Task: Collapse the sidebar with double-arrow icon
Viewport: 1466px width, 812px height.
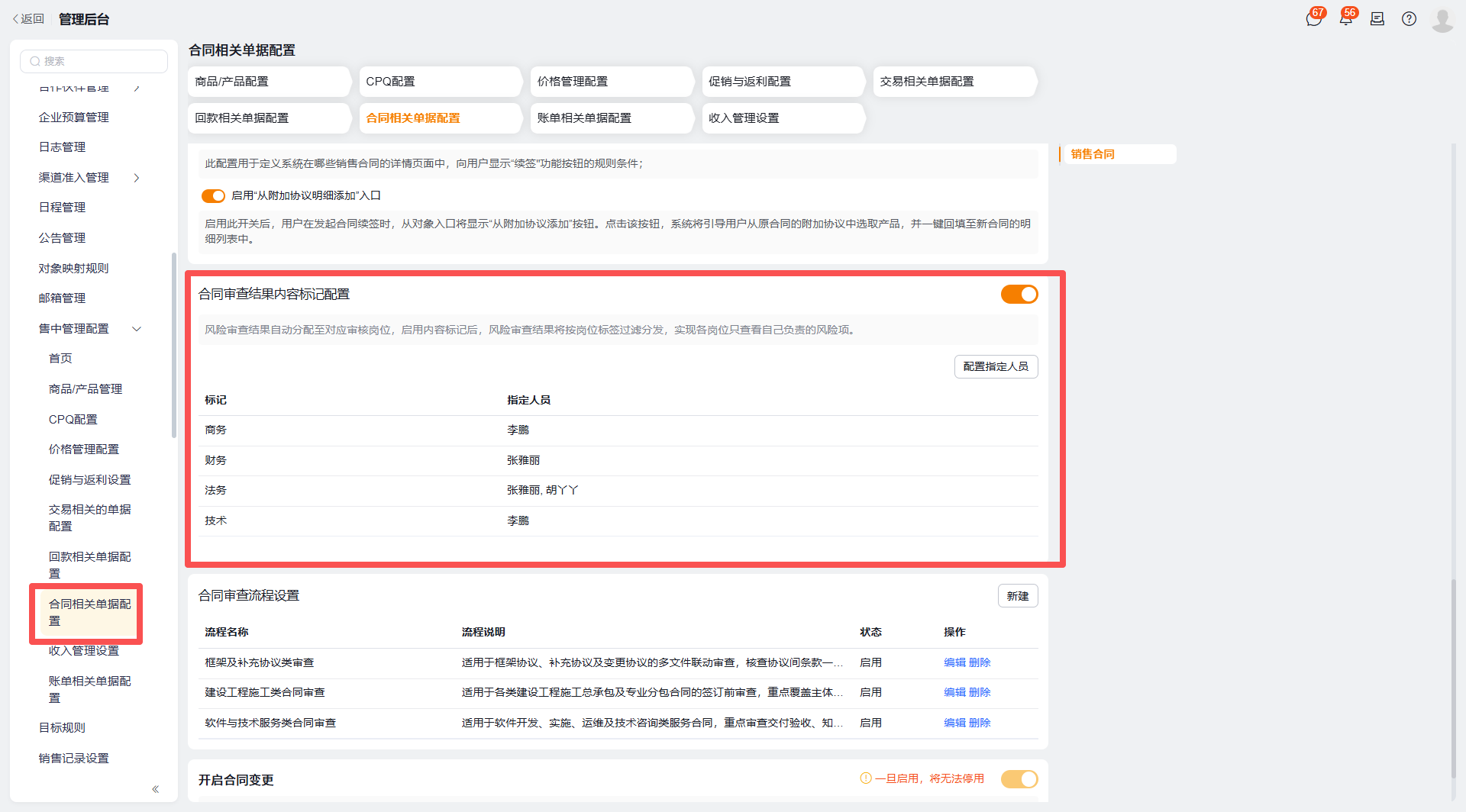Action: [x=156, y=789]
